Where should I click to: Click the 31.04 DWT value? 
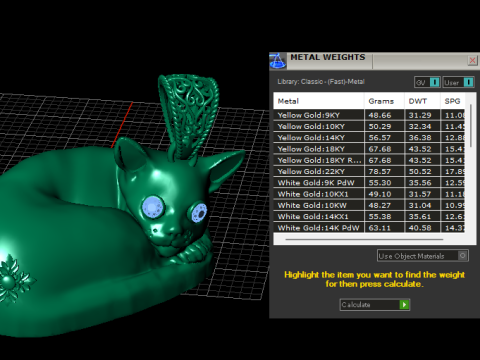(420, 206)
